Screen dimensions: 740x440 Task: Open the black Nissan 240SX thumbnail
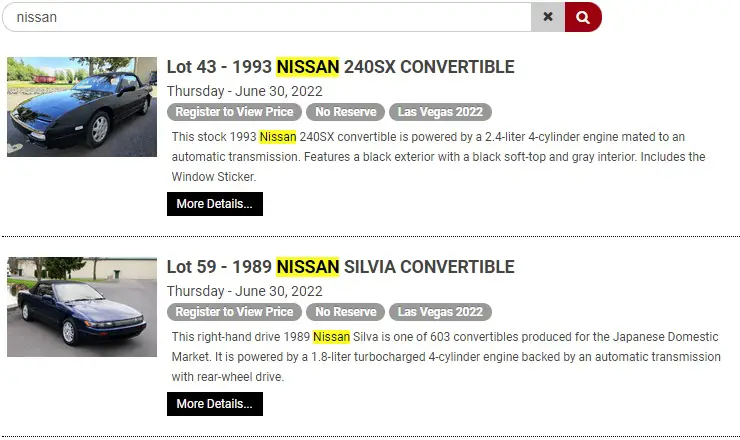pos(82,107)
